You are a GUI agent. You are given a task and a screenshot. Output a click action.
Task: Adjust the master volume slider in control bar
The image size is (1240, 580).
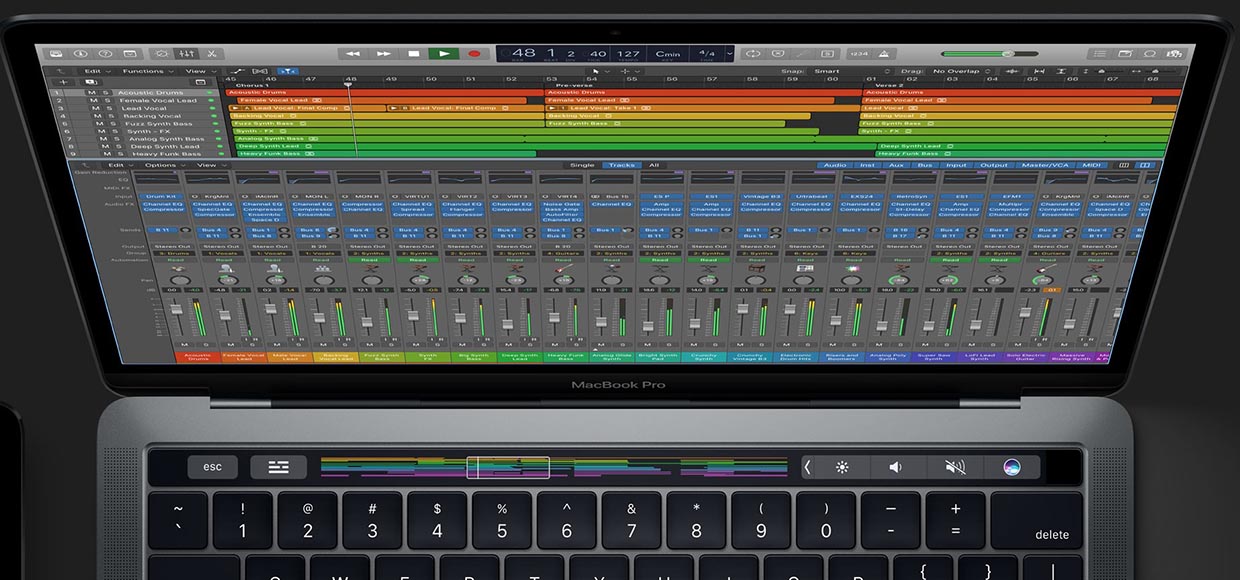click(1007, 53)
